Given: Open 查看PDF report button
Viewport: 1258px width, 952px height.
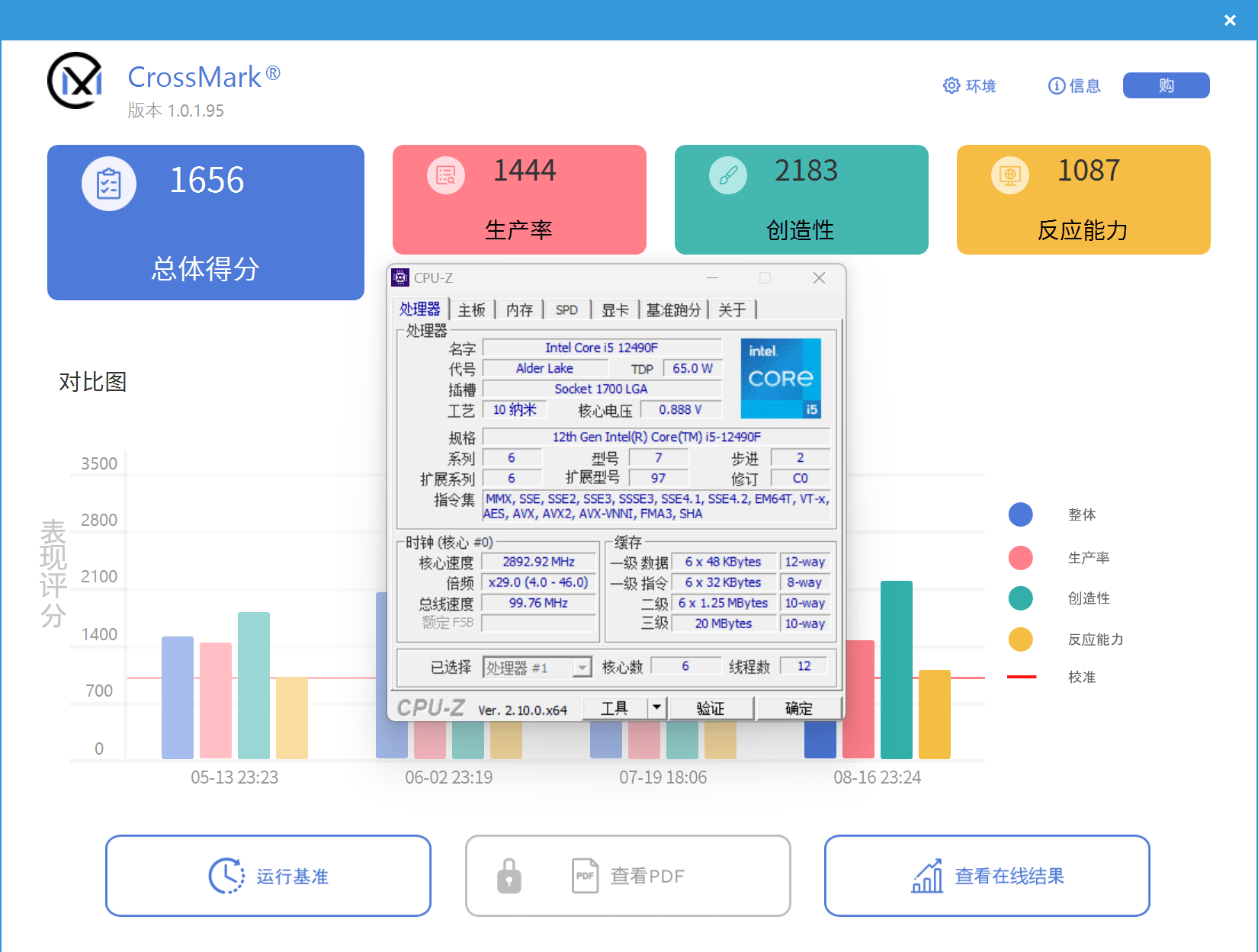Looking at the screenshot, I should tap(627, 876).
